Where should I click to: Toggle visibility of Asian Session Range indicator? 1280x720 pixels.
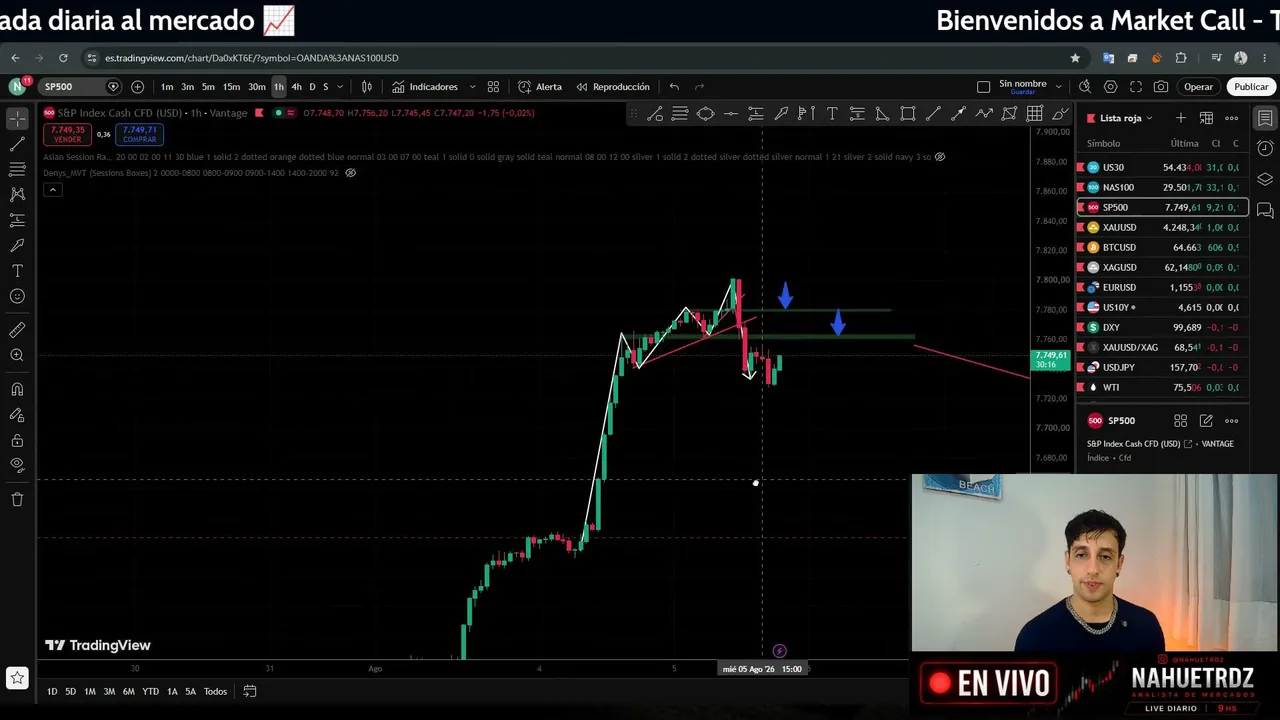click(939, 157)
